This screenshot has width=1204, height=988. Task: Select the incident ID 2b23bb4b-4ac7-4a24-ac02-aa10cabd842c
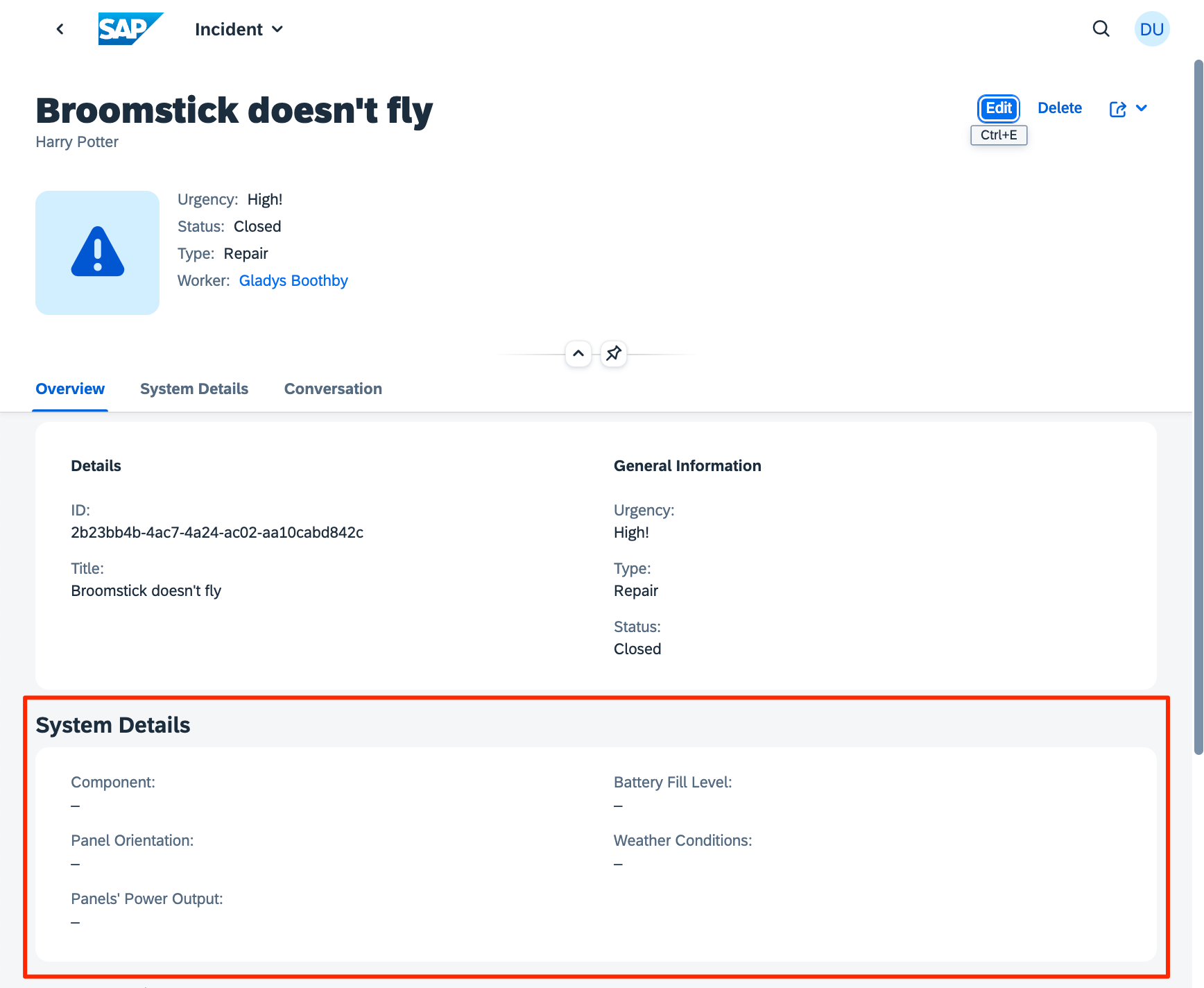[217, 532]
